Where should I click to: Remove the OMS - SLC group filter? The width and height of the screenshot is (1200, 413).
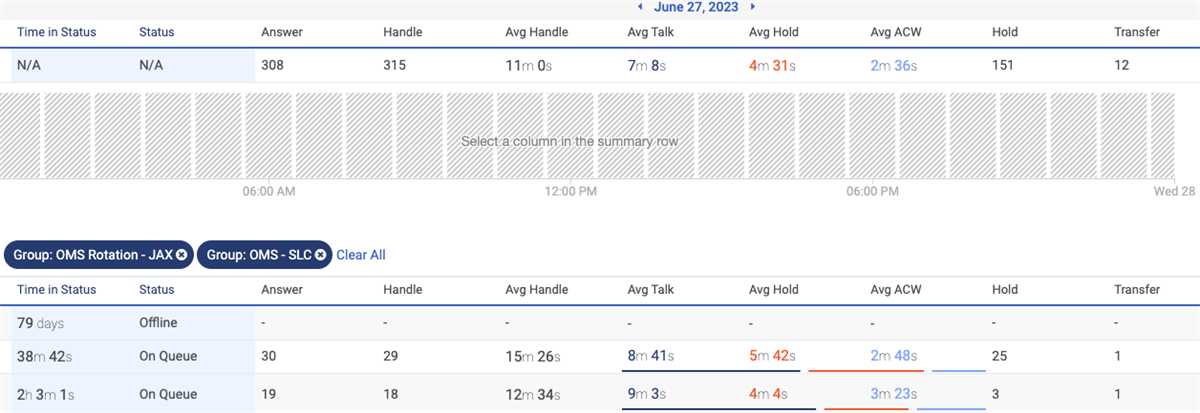pyautogui.click(x=320, y=255)
